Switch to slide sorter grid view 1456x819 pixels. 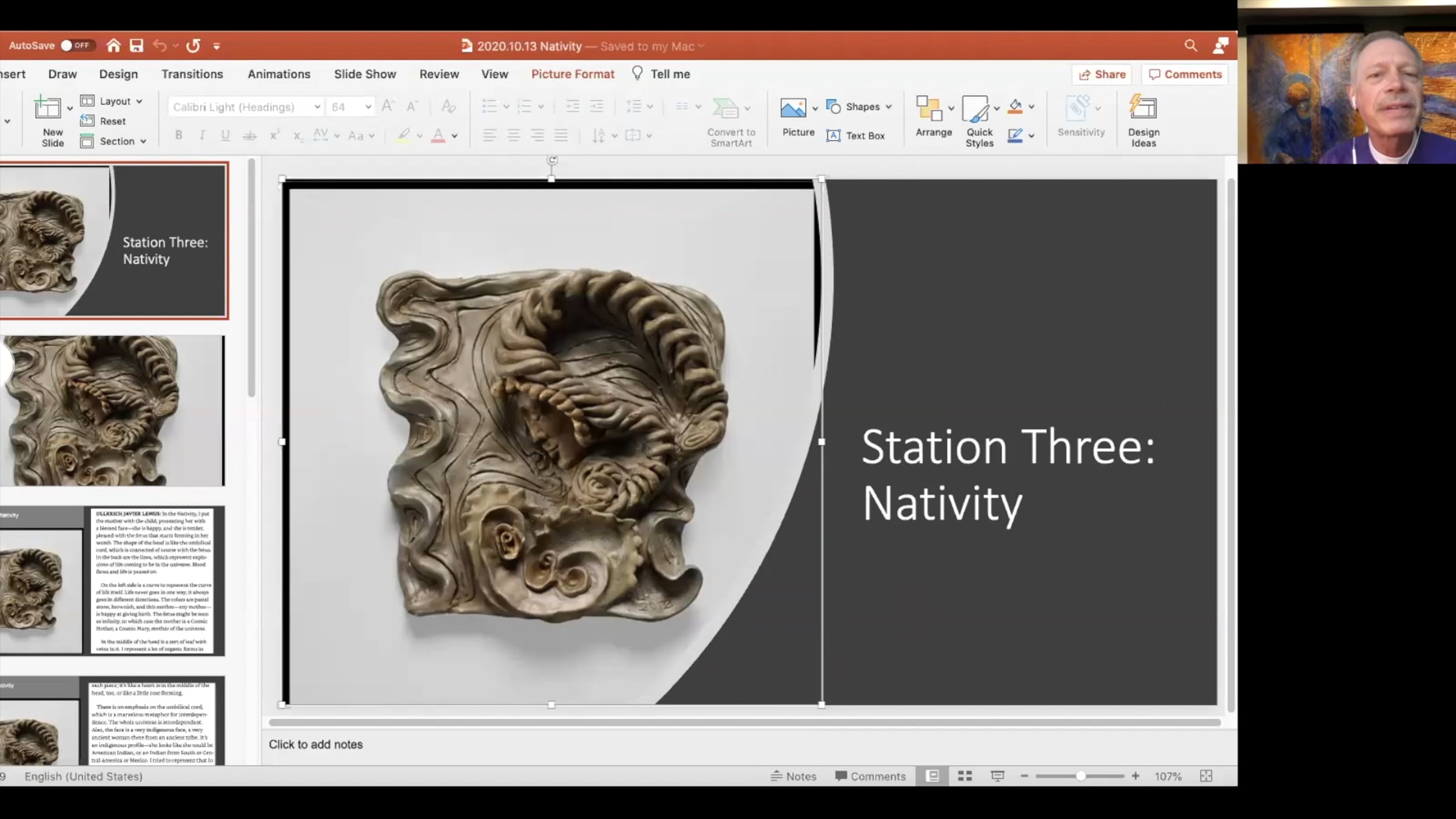[x=965, y=776]
